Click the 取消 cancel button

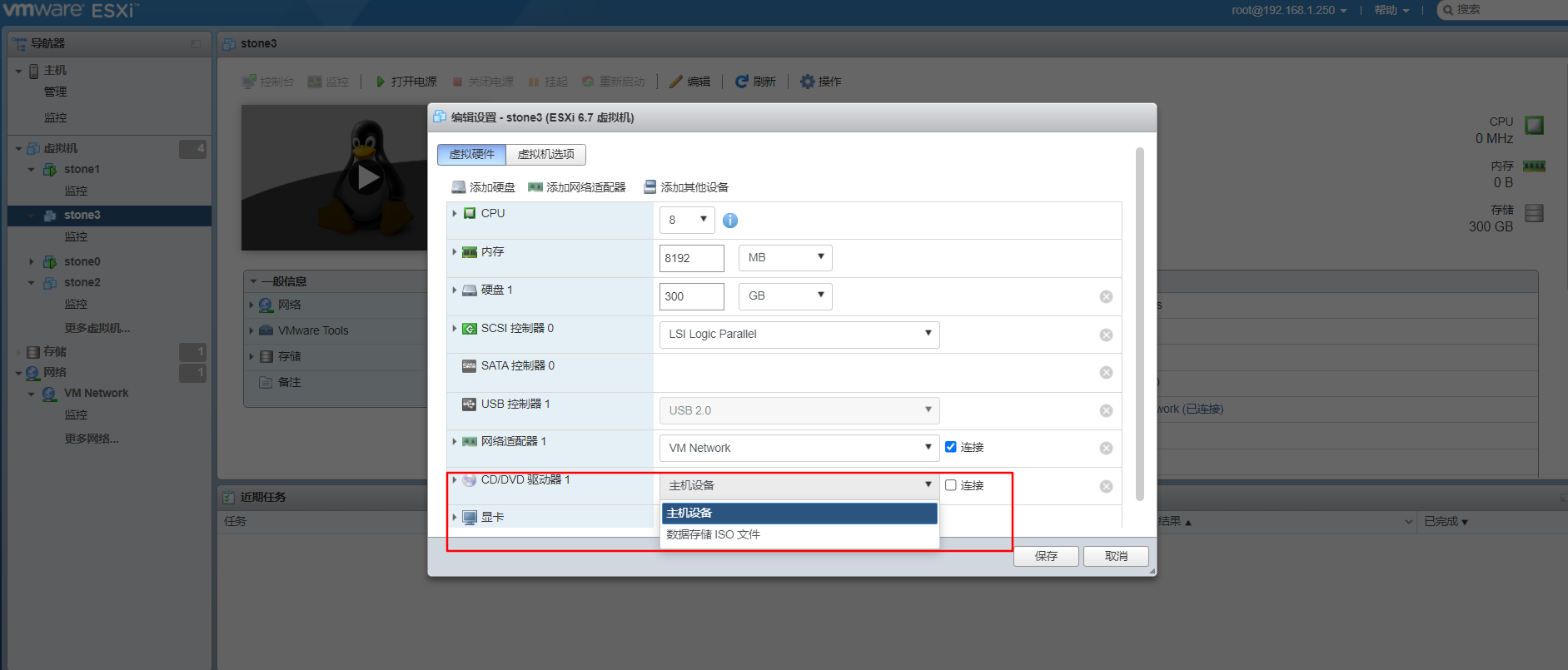click(x=1116, y=557)
